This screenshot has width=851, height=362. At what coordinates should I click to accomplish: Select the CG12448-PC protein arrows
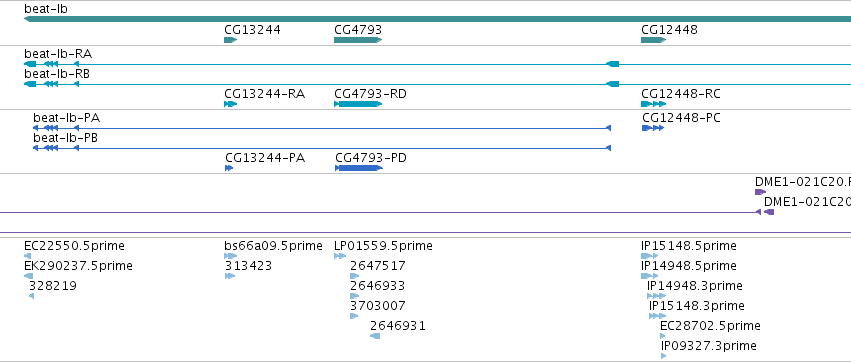653,128
